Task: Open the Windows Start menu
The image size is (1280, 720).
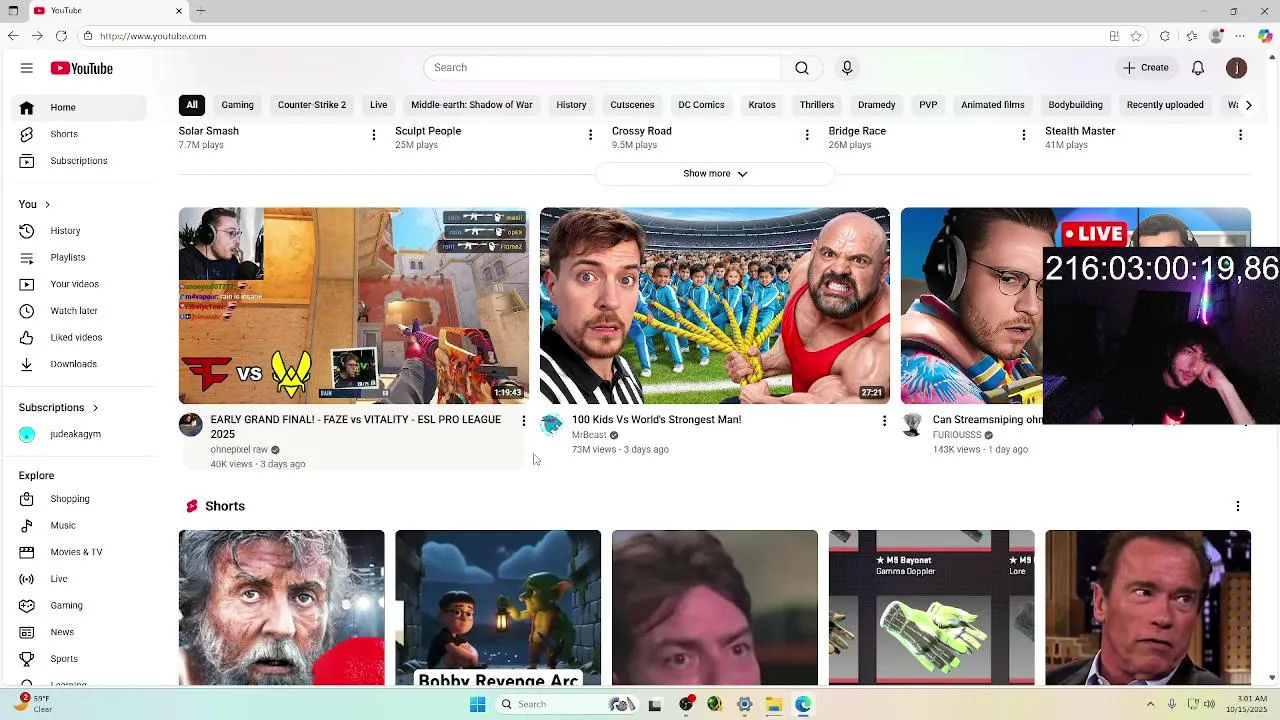Action: pos(478,704)
